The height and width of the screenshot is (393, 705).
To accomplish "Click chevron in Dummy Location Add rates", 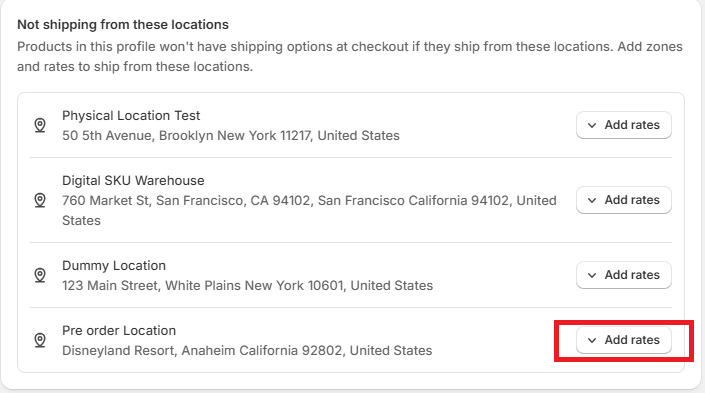I will [x=592, y=275].
